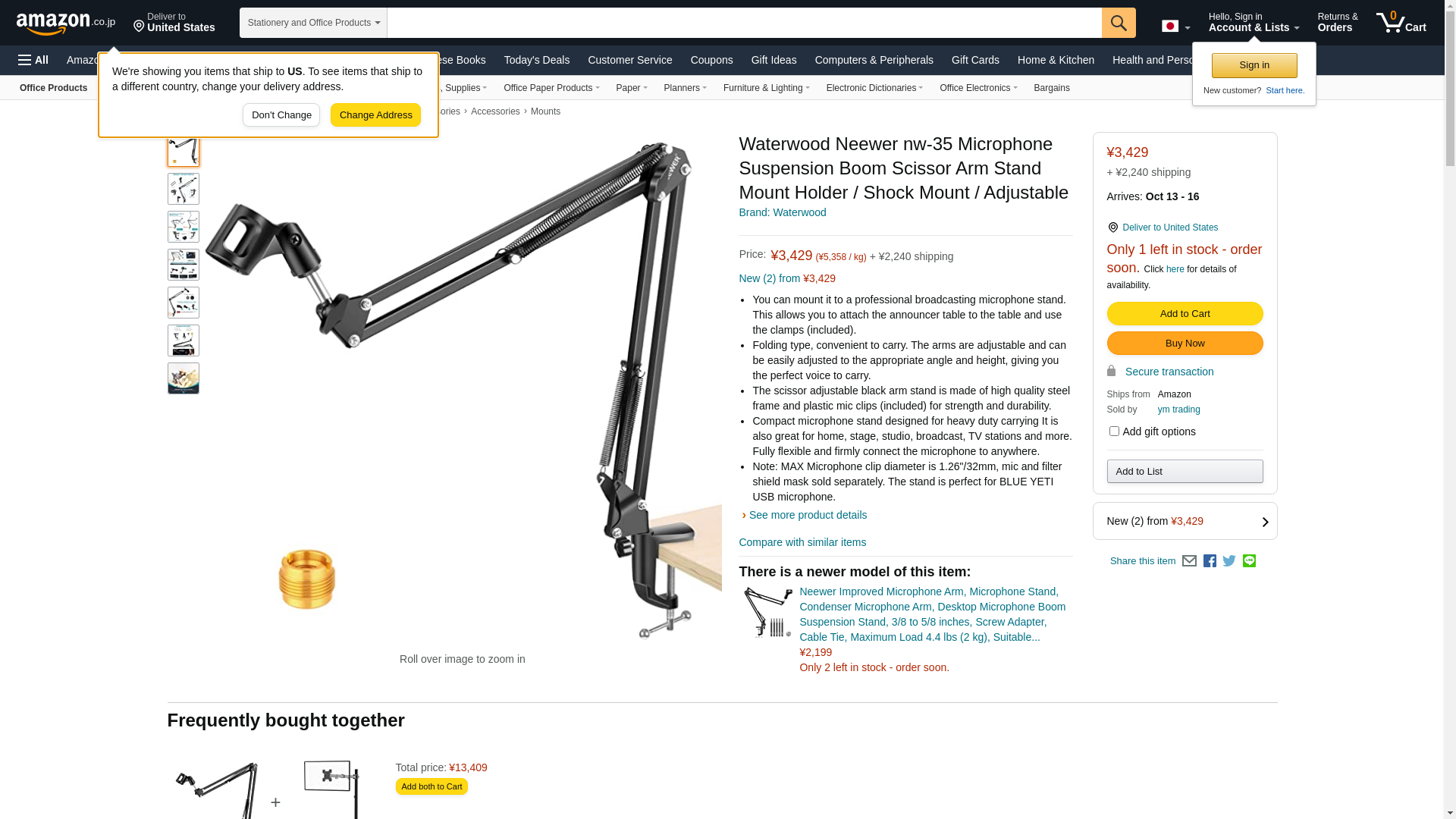1456x819 pixels.
Task: Click the Change Address button
Action: coord(375,115)
